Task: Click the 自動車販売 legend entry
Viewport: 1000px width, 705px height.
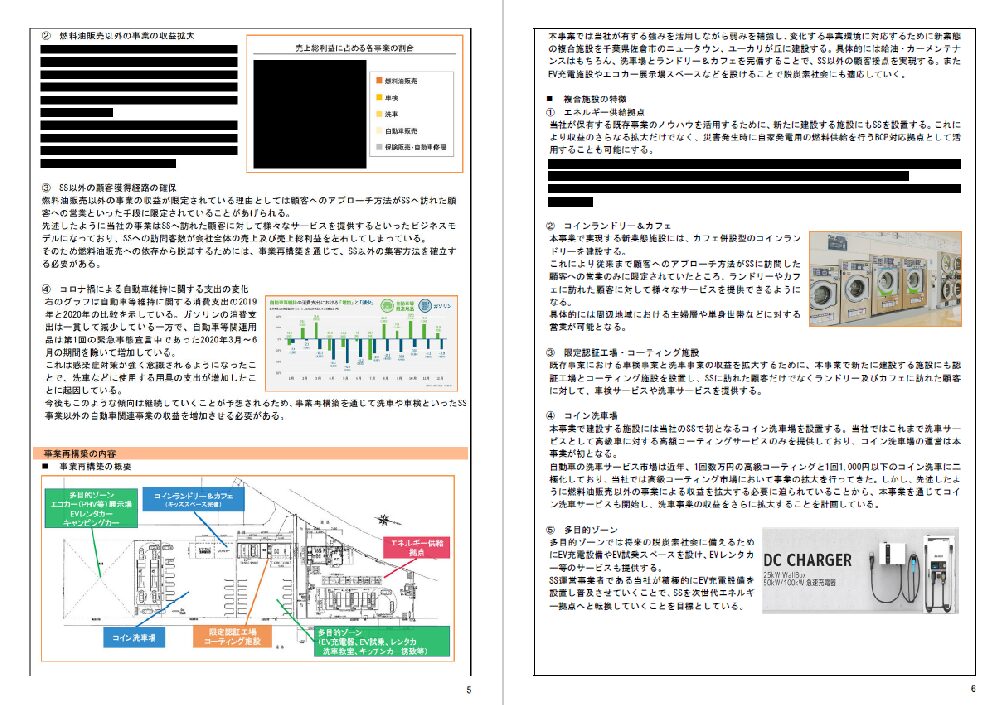Action: [402, 130]
